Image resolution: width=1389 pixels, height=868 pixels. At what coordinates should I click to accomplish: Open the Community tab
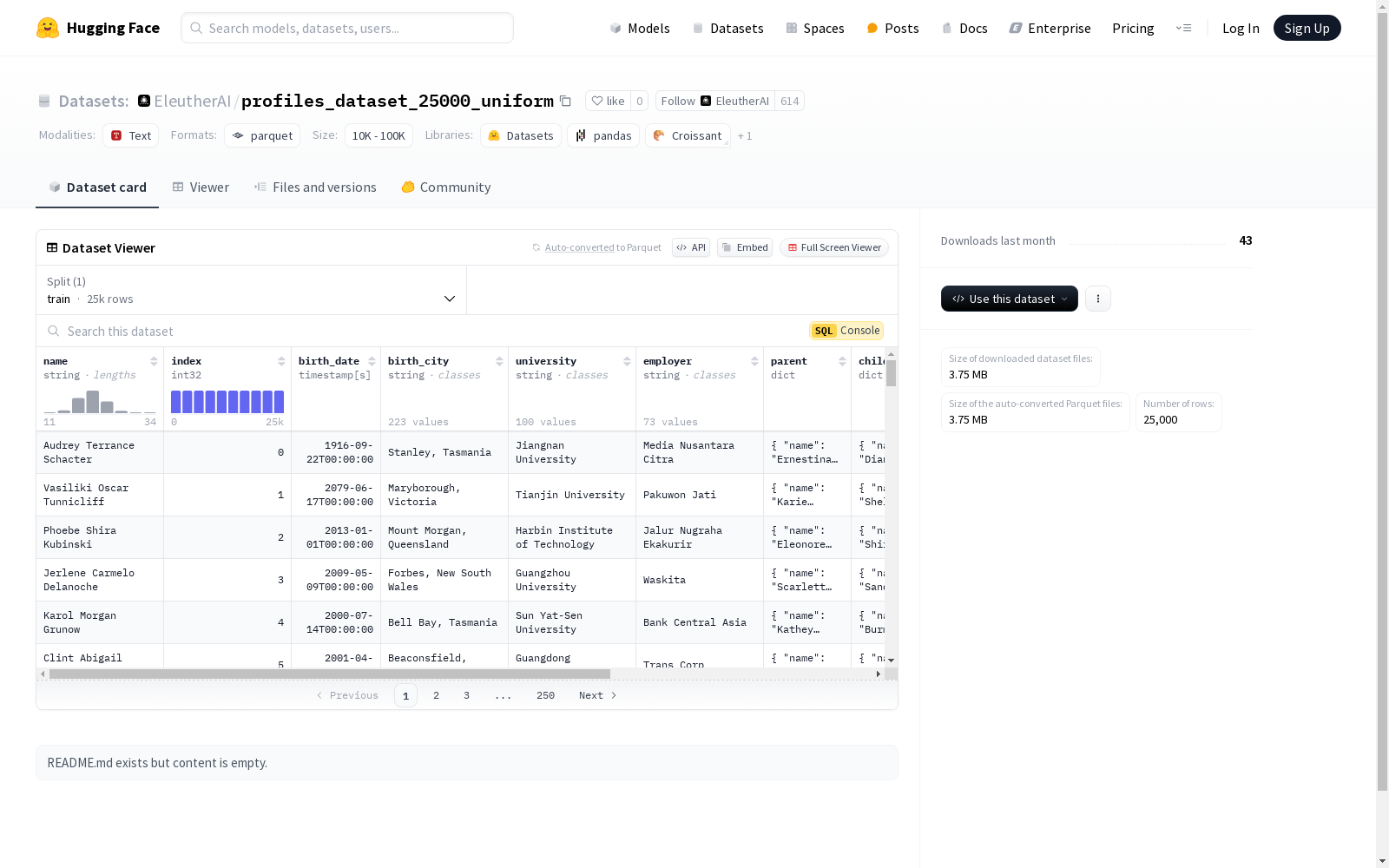pos(446,187)
